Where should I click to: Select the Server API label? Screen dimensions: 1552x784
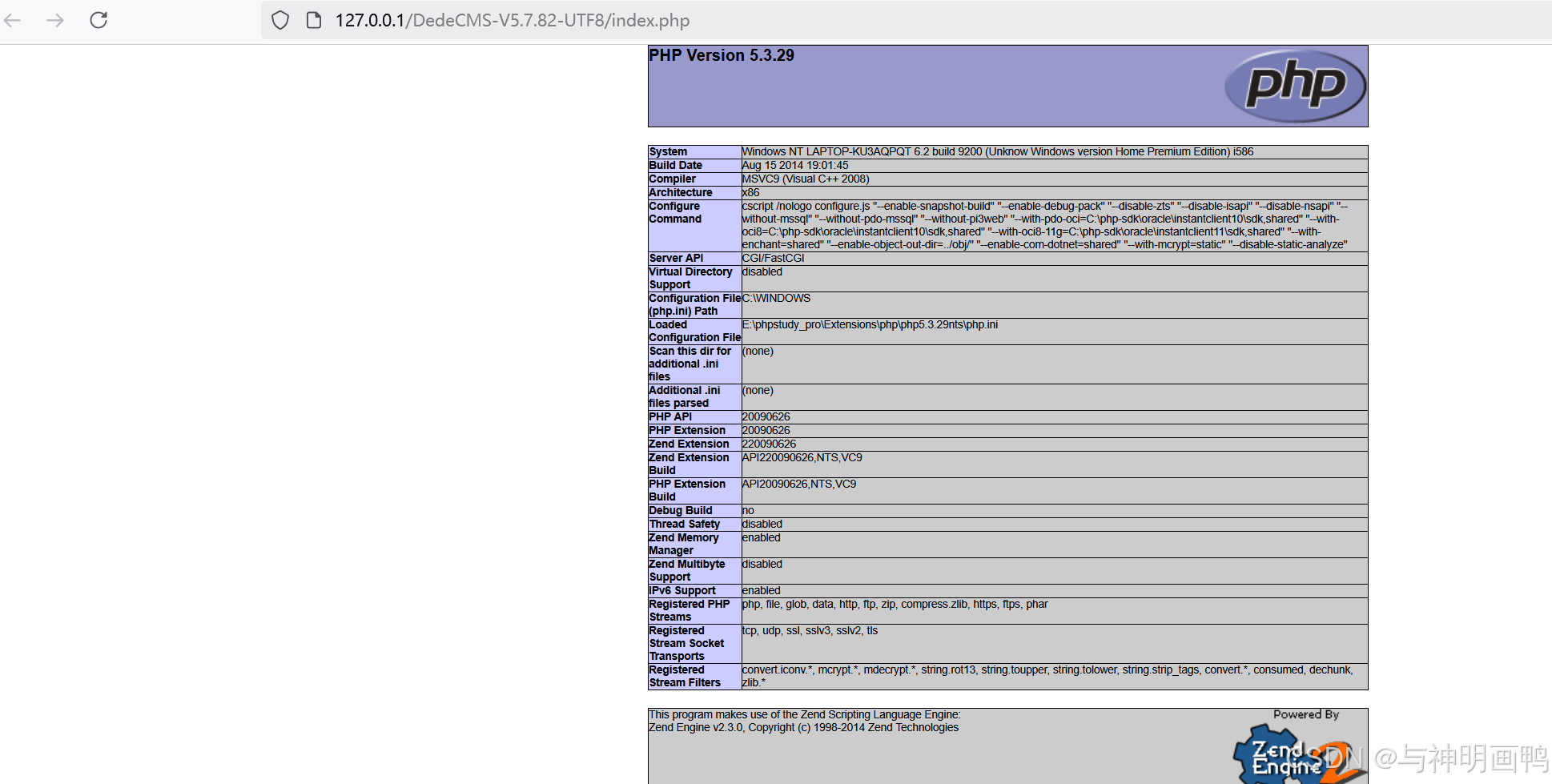[x=676, y=258]
